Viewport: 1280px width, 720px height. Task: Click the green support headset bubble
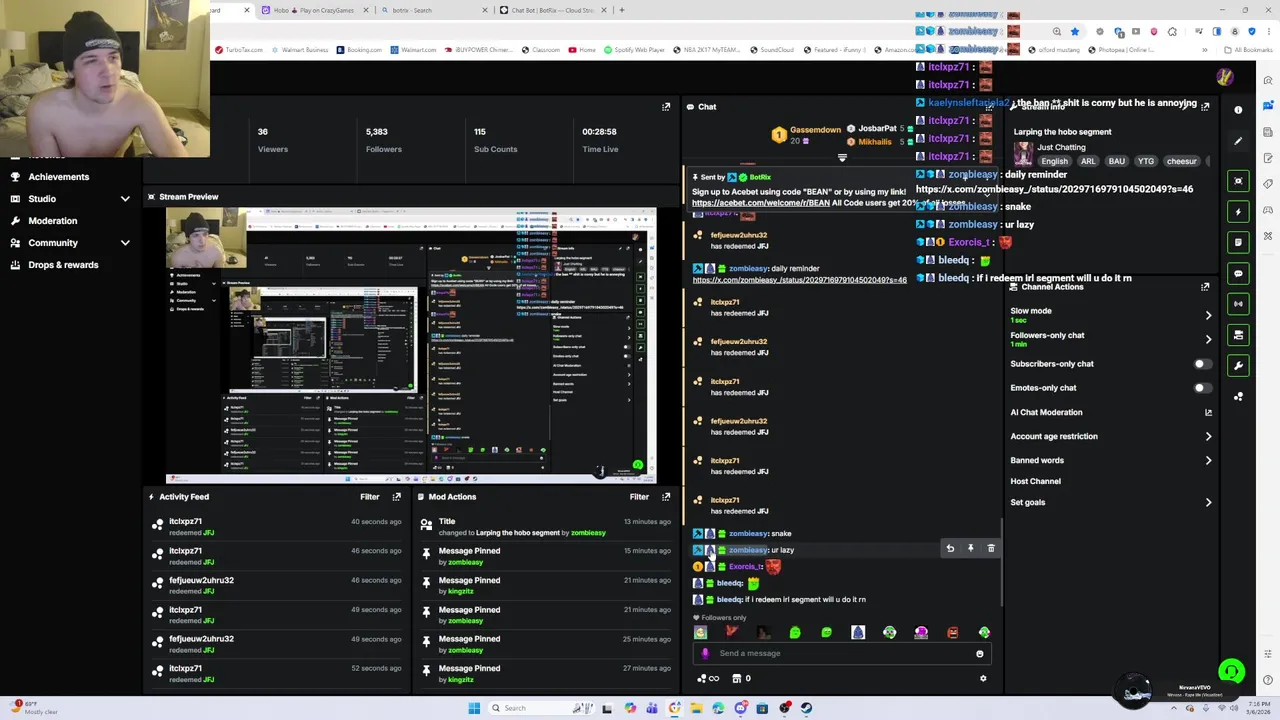point(1231,672)
